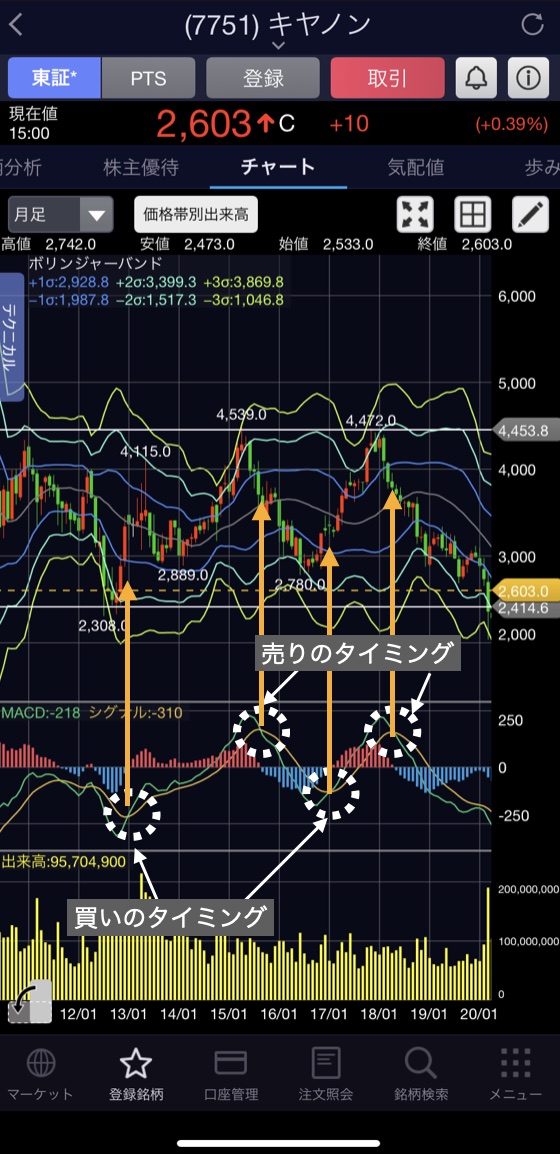Expand the テクニカル side panel
The width and height of the screenshot is (560, 1154).
pyautogui.click(x=12, y=336)
